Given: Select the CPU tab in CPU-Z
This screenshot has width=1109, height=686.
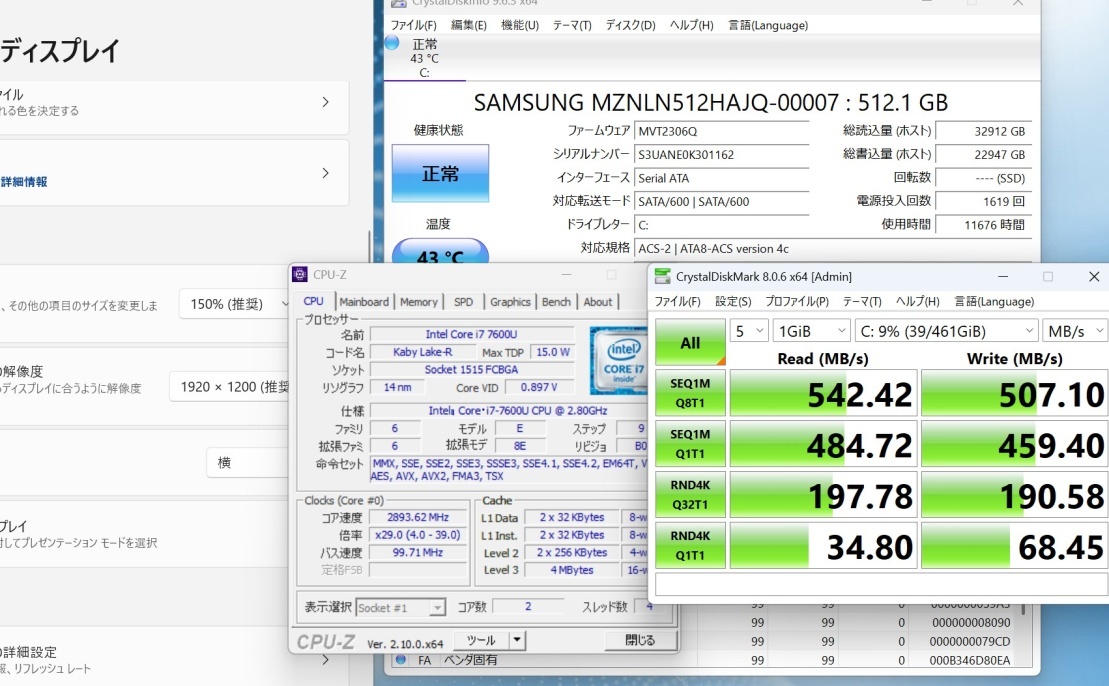Looking at the screenshot, I should coord(313,301).
